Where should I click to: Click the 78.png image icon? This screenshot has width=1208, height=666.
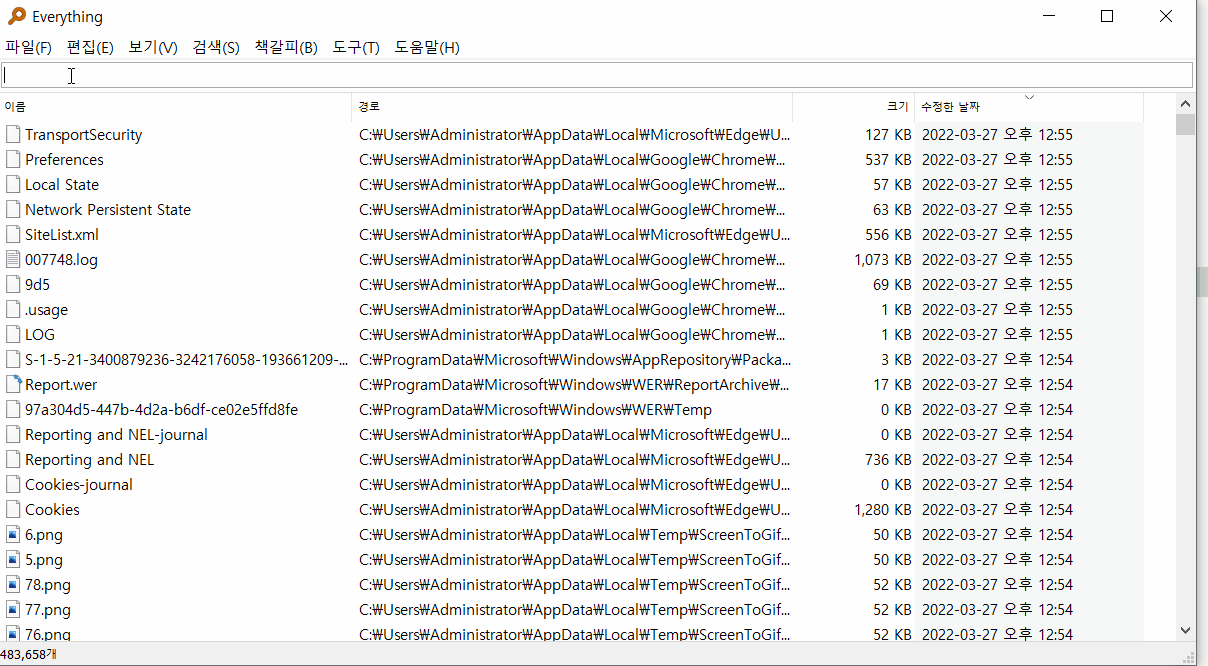(13, 584)
